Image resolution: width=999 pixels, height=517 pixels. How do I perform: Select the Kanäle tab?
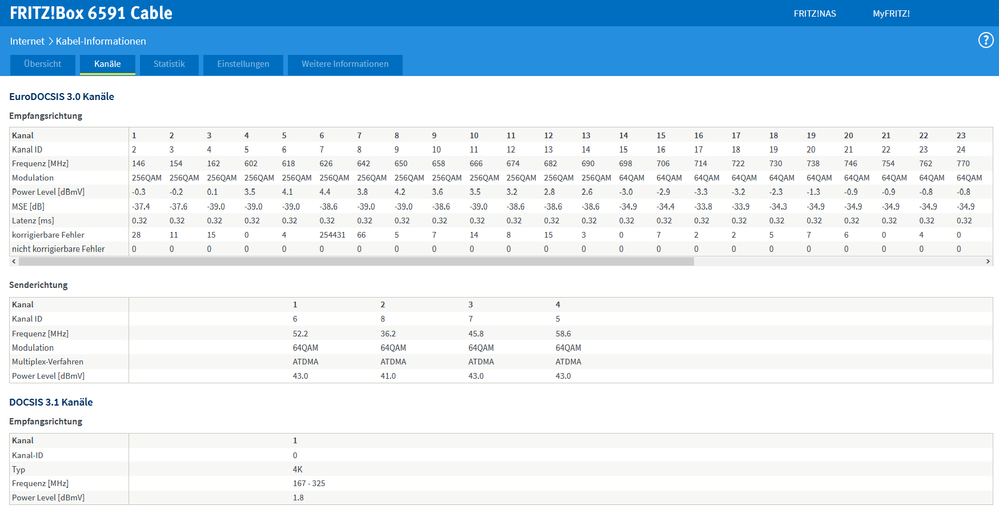(x=107, y=64)
